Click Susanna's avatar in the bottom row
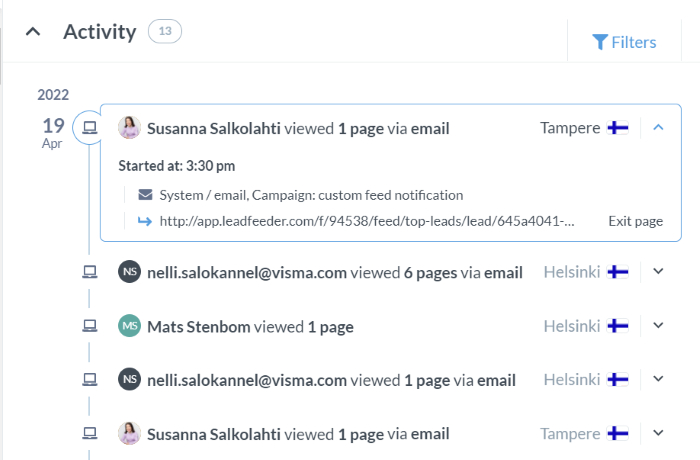 129,433
